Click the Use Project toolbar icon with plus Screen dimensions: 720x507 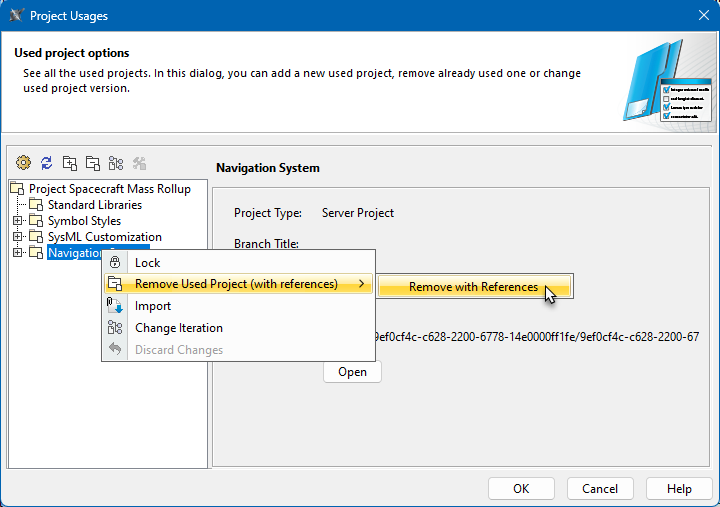[x=69, y=163]
